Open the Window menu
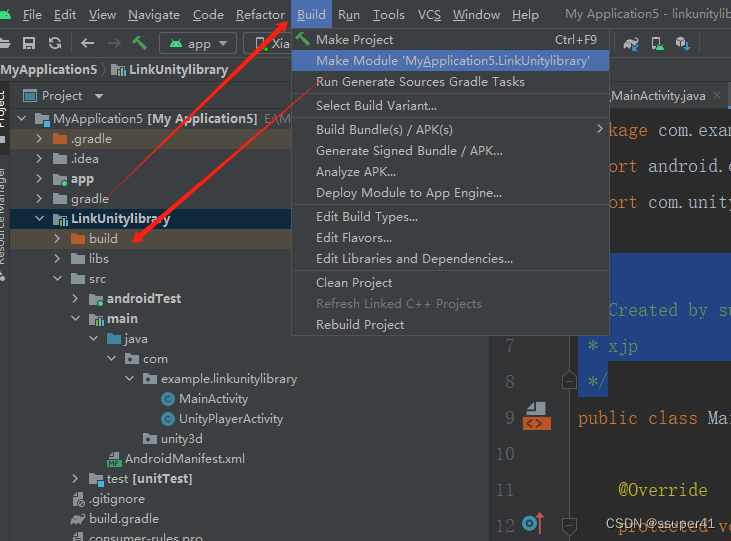The height and width of the screenshot is (541, 731). tap(476, 15)
